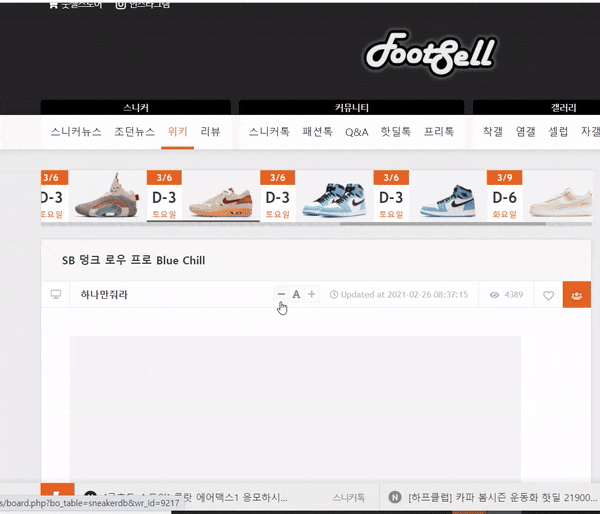Click the N icon beside 하프클럽 notice
Viewport: 600px width, 514px height.
coord(395,497)
